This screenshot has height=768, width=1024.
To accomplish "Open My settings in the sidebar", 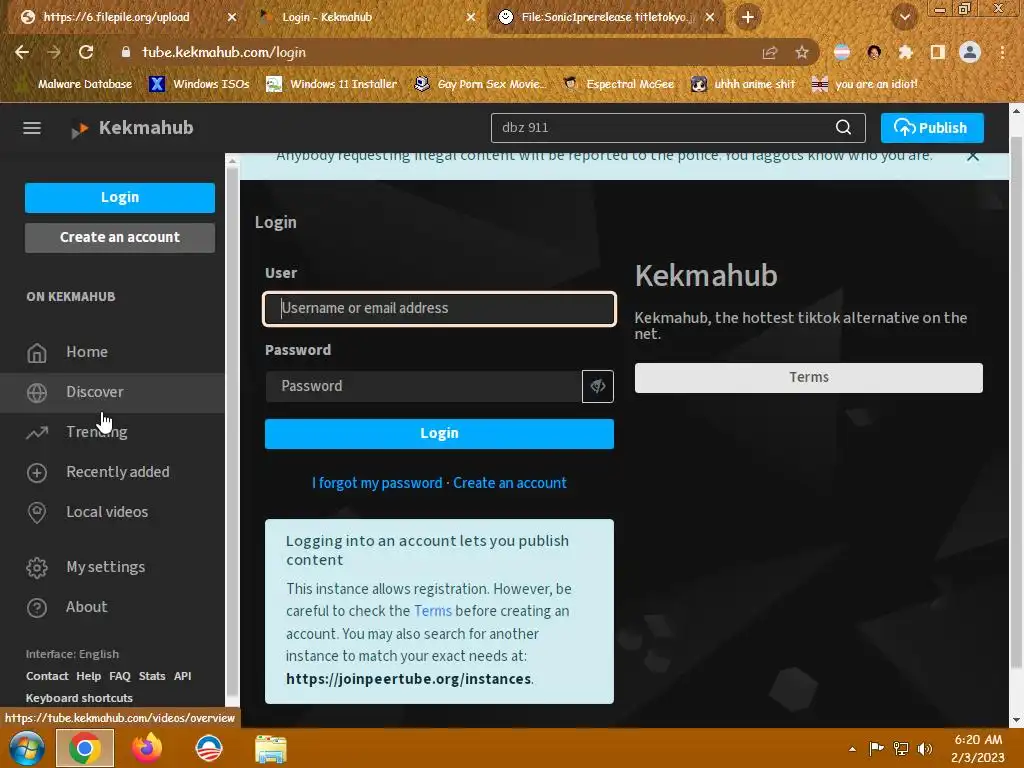I will (112, 568).
